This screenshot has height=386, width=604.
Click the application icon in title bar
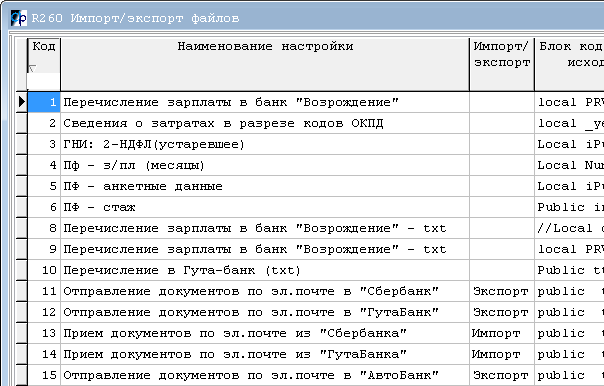pos(18,18)
